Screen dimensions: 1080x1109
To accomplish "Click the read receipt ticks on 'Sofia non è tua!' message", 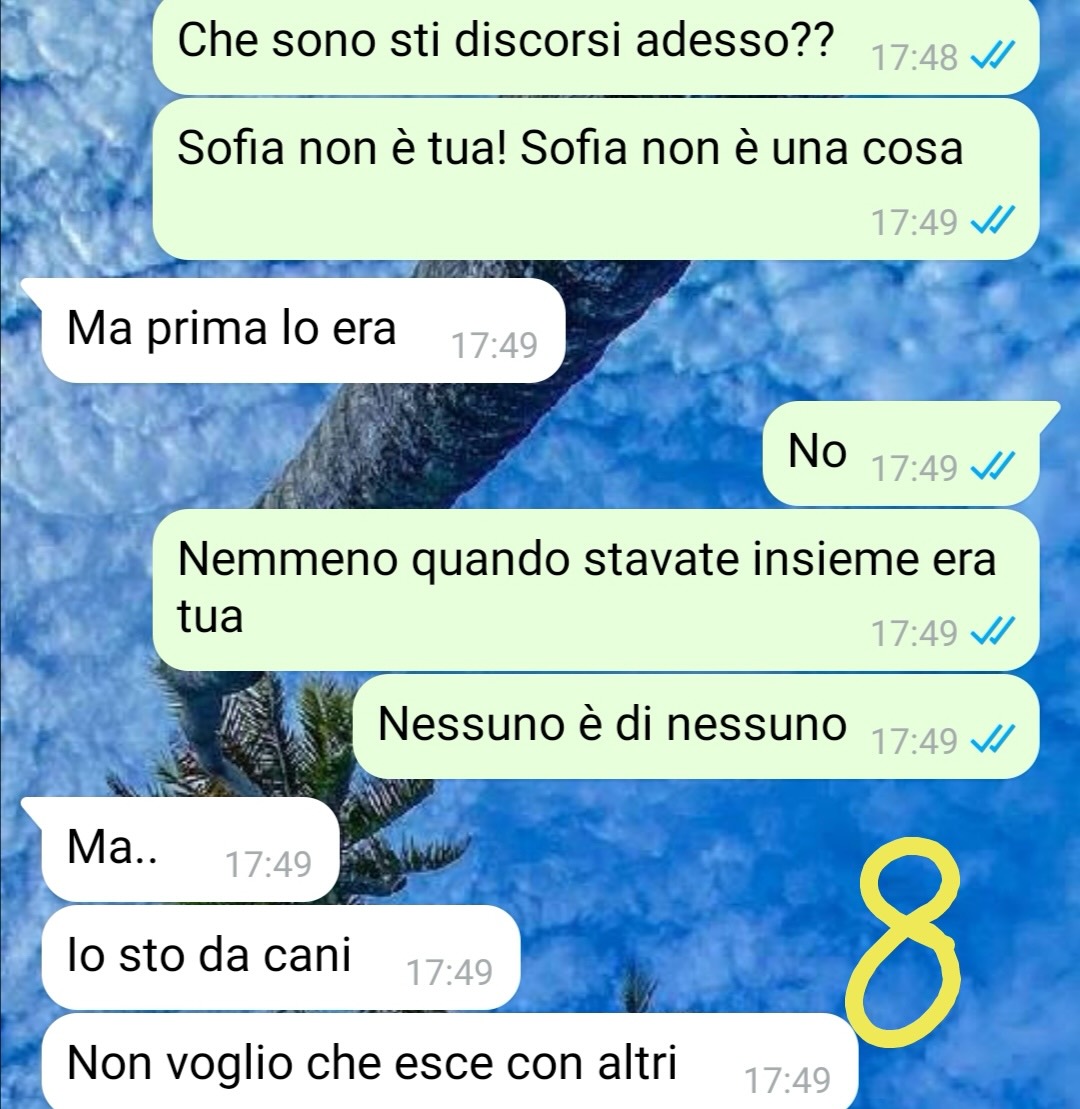I will pyautogui.click(x=993, y=221).
